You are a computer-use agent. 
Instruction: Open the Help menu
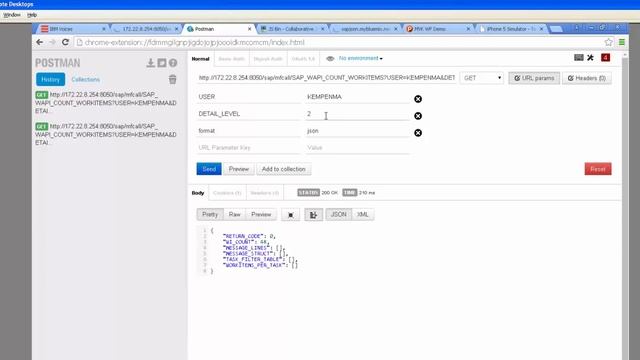pyautogui.click(x=32, y=15)
